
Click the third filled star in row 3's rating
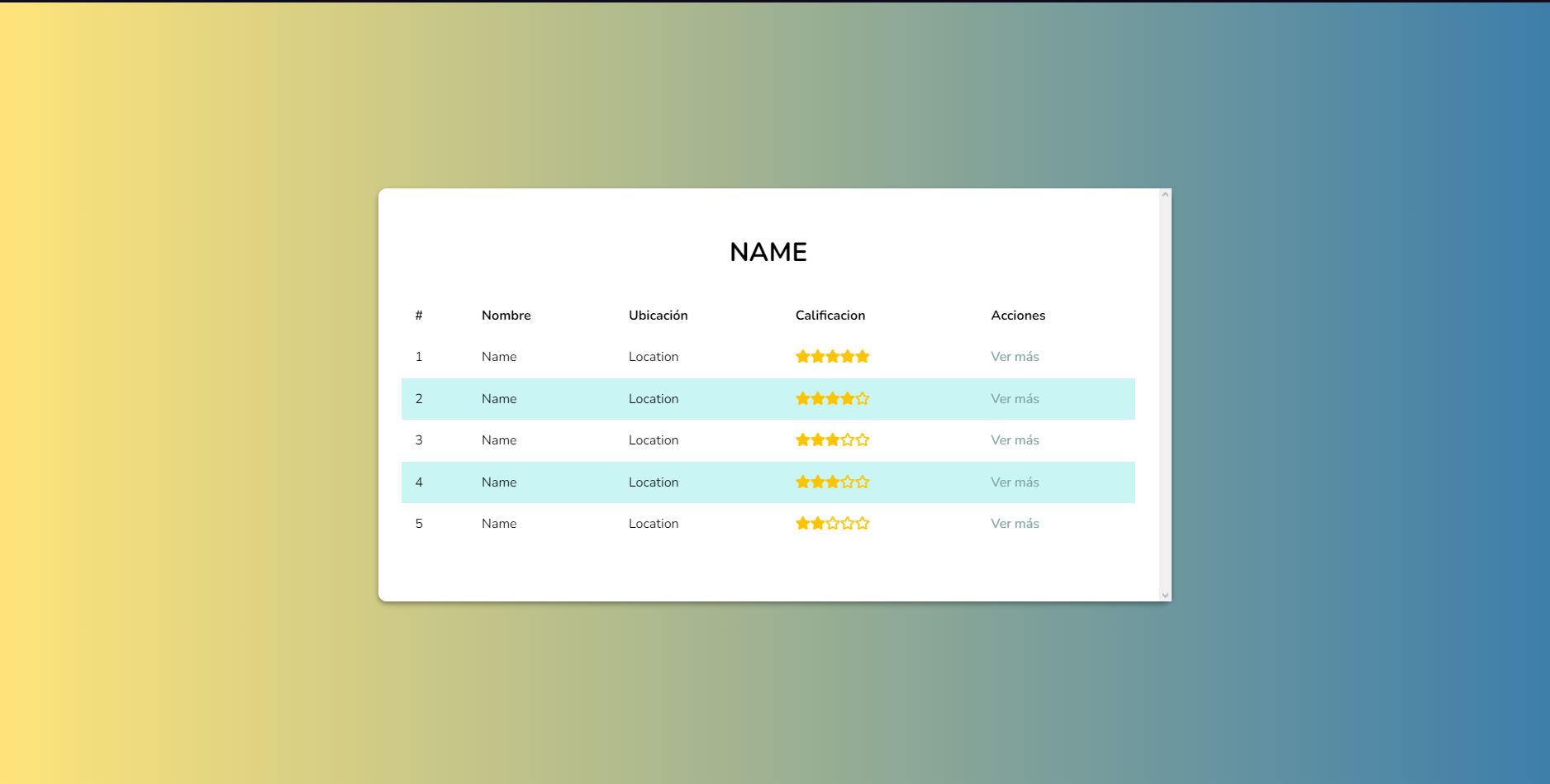(x=833, y=440)
